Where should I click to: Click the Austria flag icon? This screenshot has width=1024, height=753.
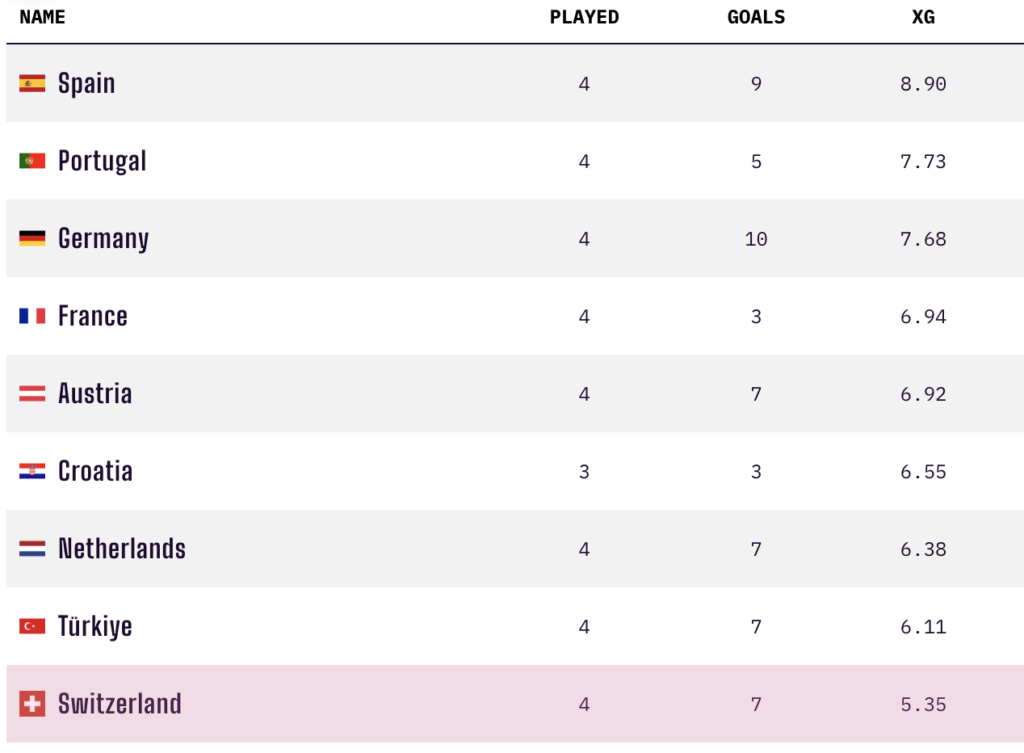tap(32, 394)
